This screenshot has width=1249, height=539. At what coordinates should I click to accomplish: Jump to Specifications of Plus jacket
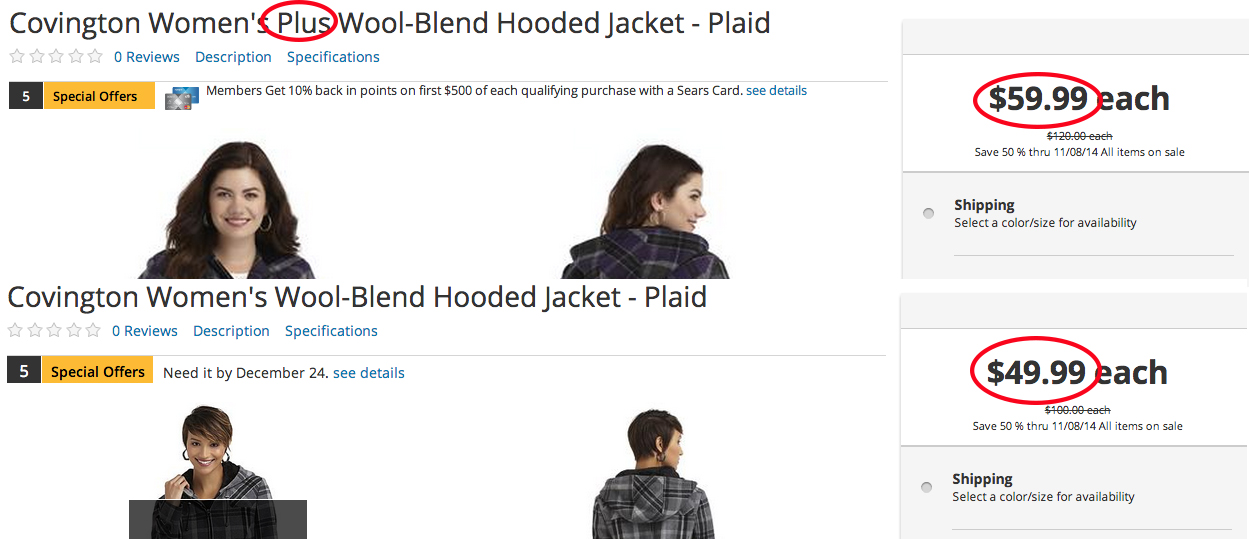[x=333, y=57]
